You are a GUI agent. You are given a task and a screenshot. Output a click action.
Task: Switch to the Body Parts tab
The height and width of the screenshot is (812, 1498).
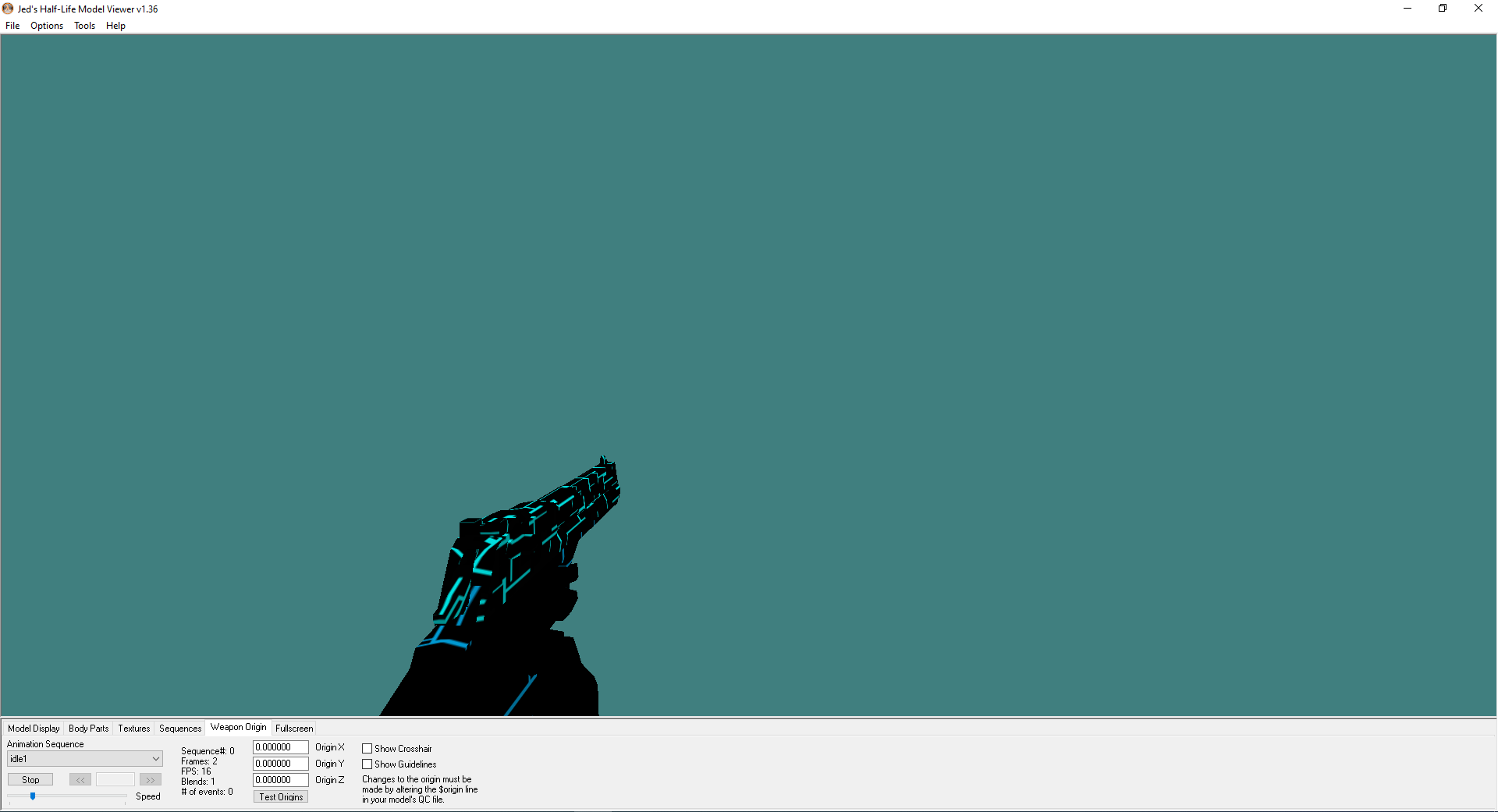click(89, 729)
